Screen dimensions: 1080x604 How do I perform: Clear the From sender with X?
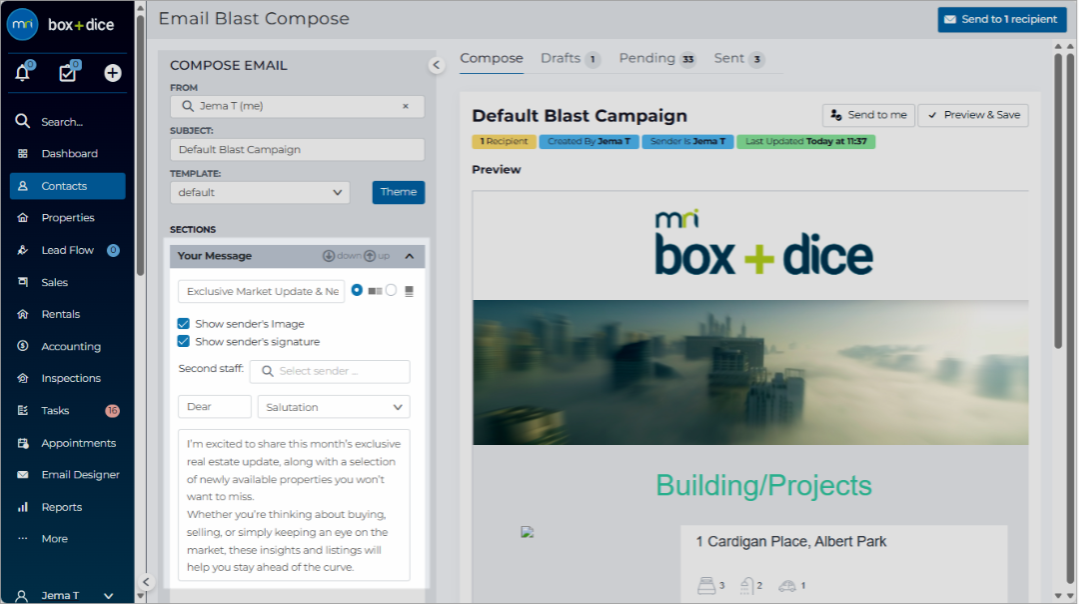click(406, 106)
